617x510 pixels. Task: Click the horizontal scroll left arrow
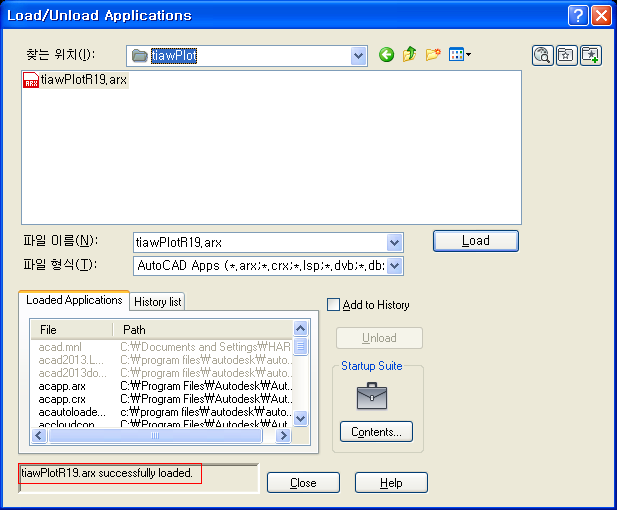pyautogui.click(x=39, y=435)
